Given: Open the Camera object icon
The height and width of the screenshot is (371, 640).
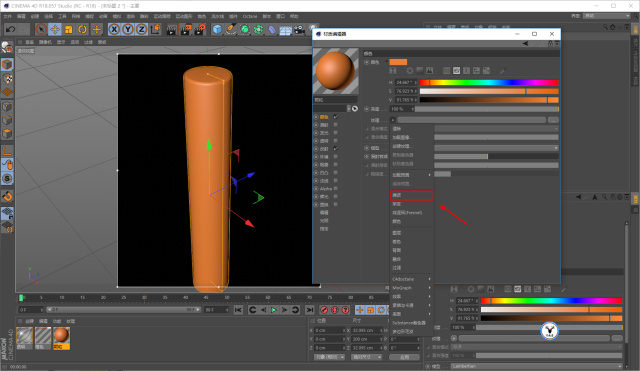Looking at the screenshot, I should point(299,29).
